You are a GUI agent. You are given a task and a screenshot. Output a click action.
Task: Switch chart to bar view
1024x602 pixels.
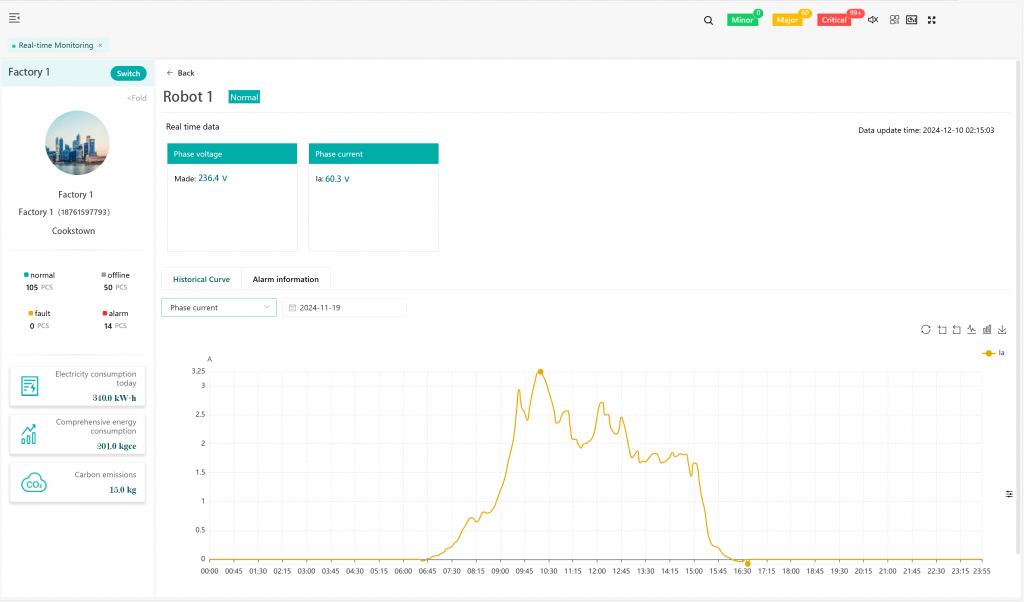point(987,329)
